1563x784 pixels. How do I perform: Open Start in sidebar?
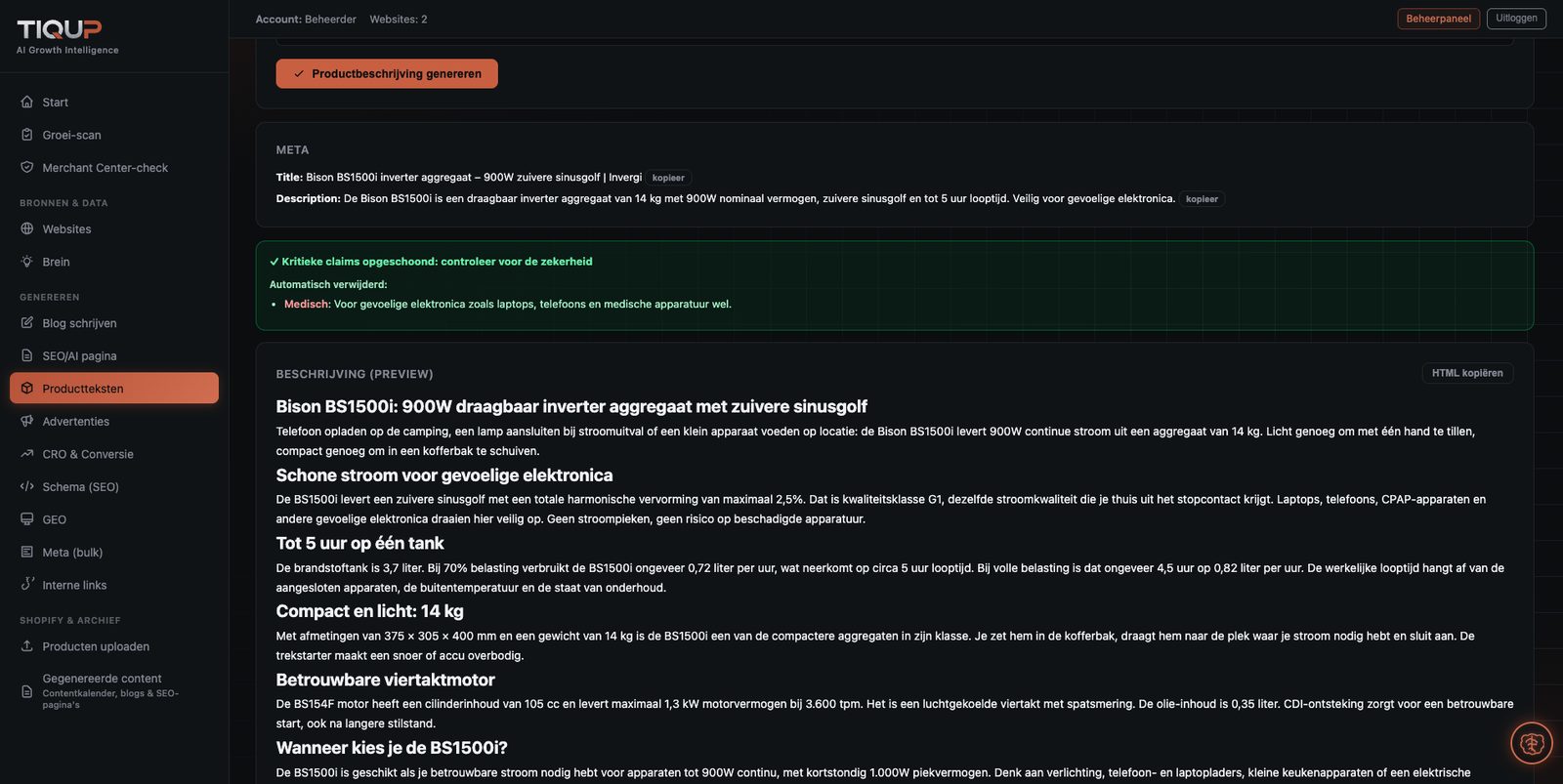(114, 102)
